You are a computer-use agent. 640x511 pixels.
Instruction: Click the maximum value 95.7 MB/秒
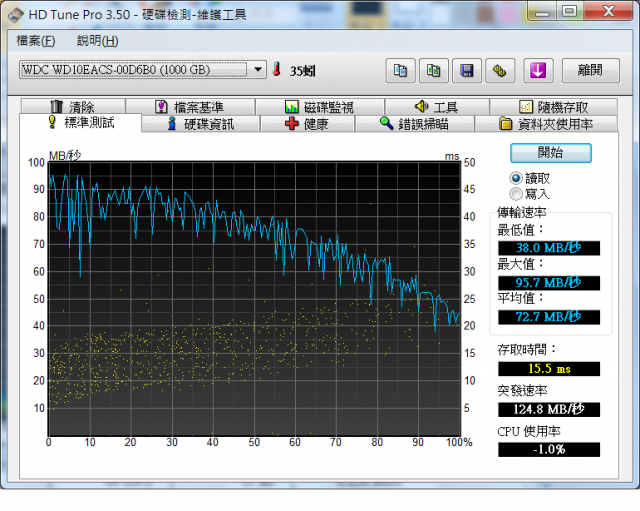(549, 282)
